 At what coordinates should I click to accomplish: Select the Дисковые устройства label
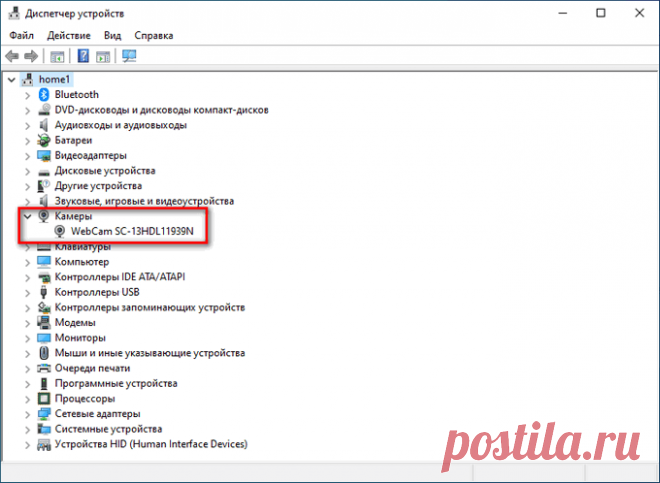[105, 171]
